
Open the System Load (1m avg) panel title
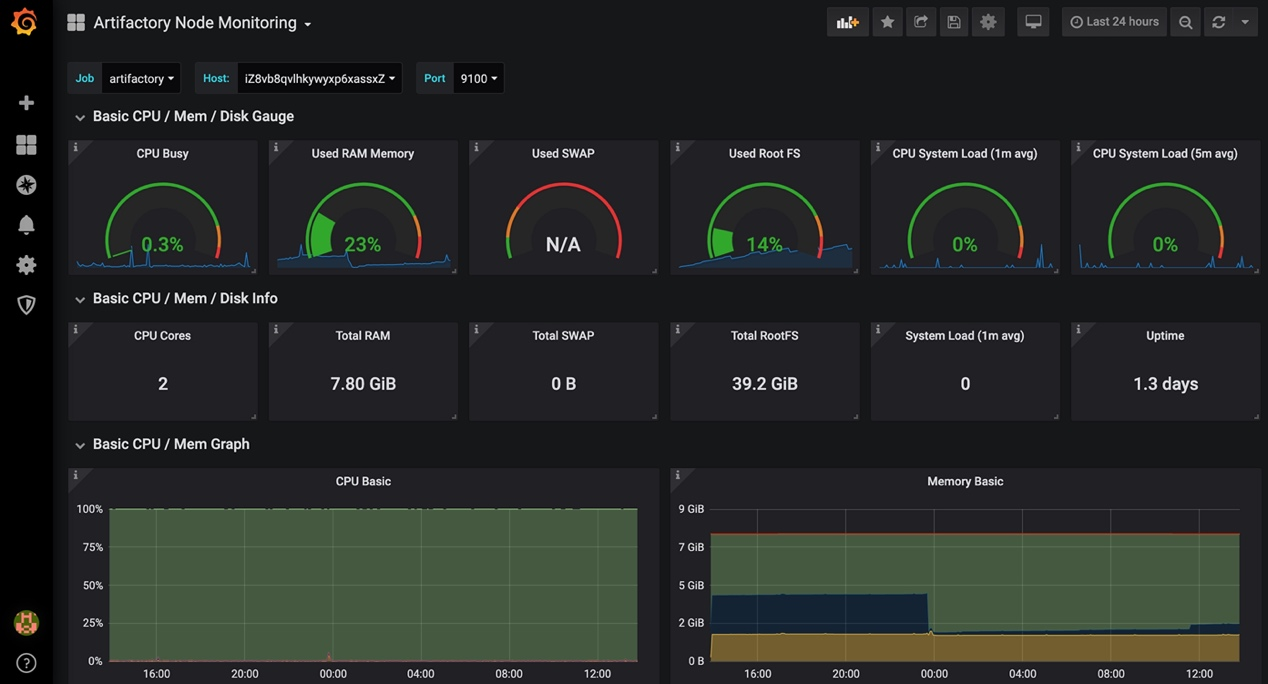964,335
